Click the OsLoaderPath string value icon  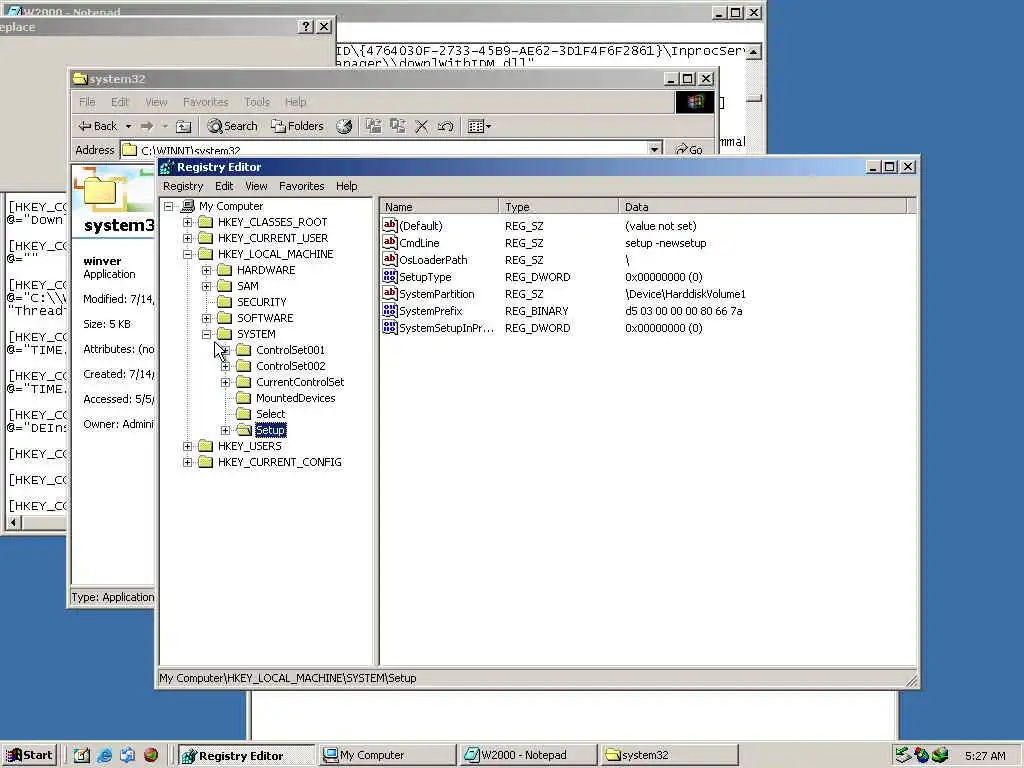coord(390,259)
